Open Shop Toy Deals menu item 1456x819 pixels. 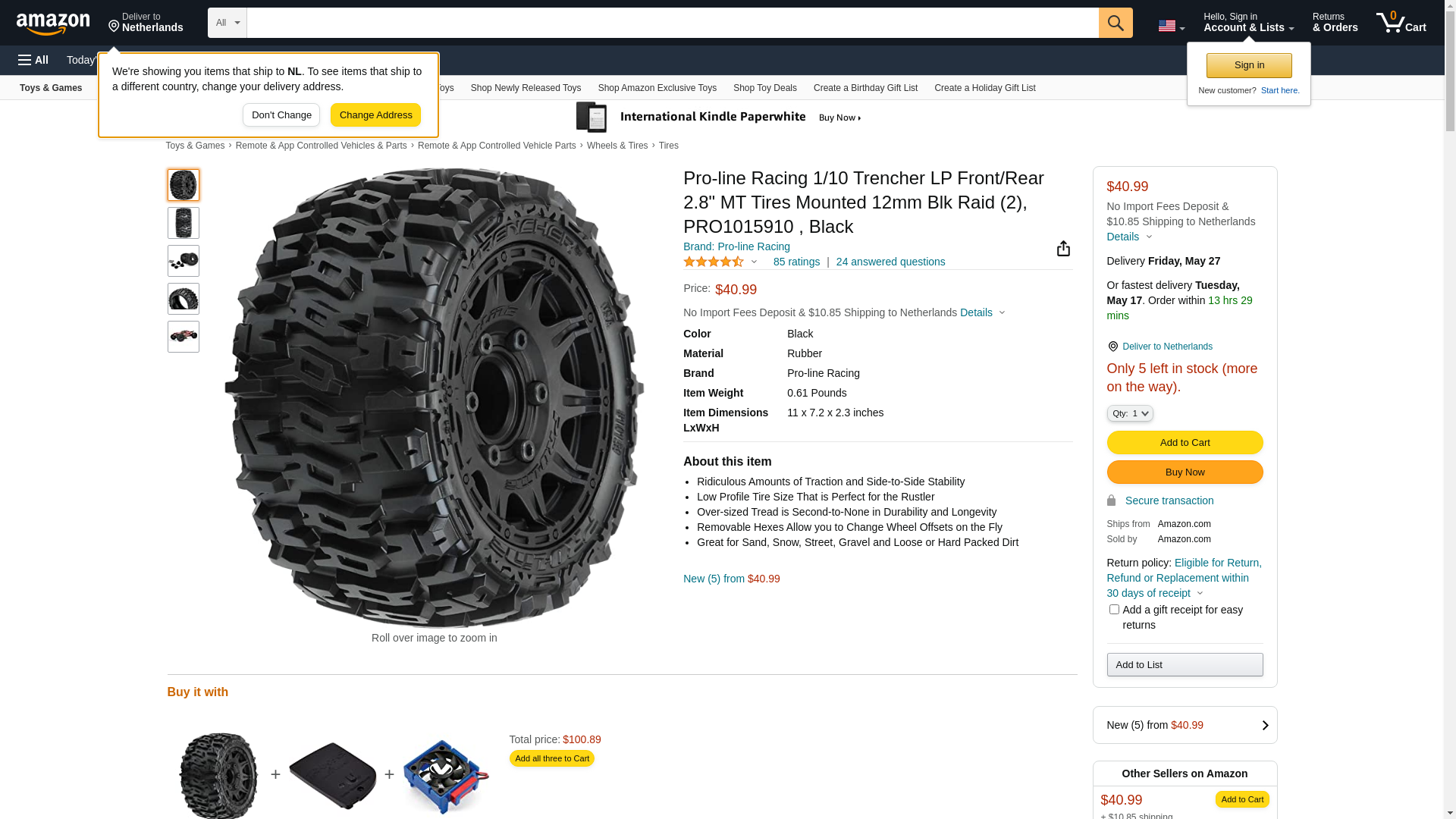pyautogui.click(x=764, y=88)
